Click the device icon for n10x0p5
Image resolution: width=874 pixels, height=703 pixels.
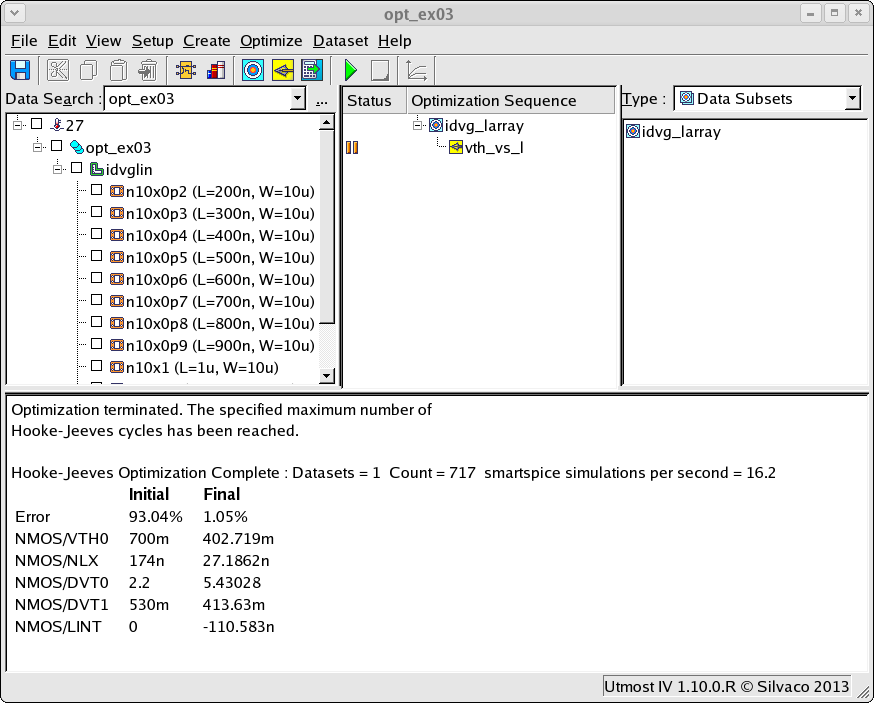pos(117,257)
